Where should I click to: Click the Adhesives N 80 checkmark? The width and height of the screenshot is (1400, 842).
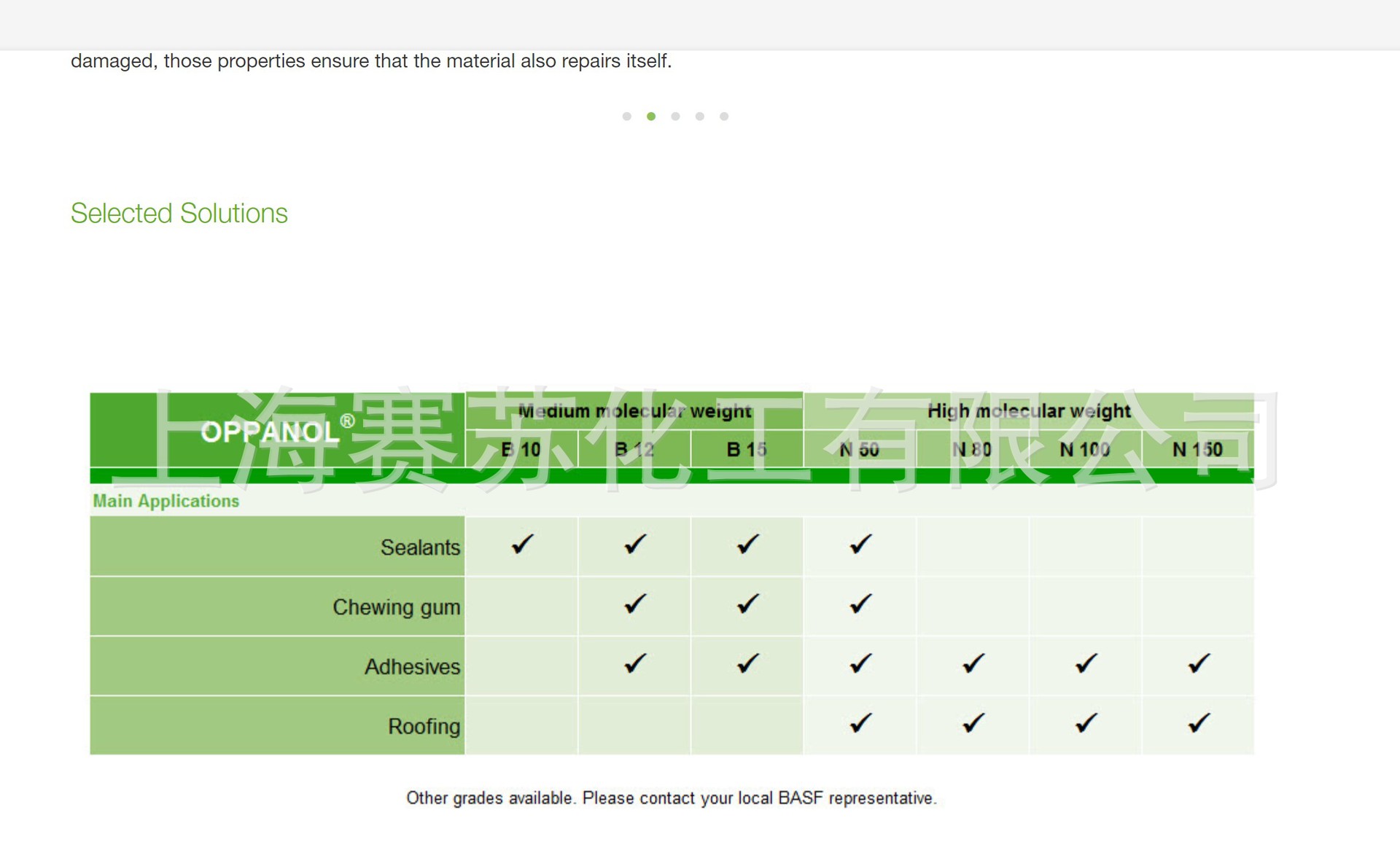tap(973, 663)
